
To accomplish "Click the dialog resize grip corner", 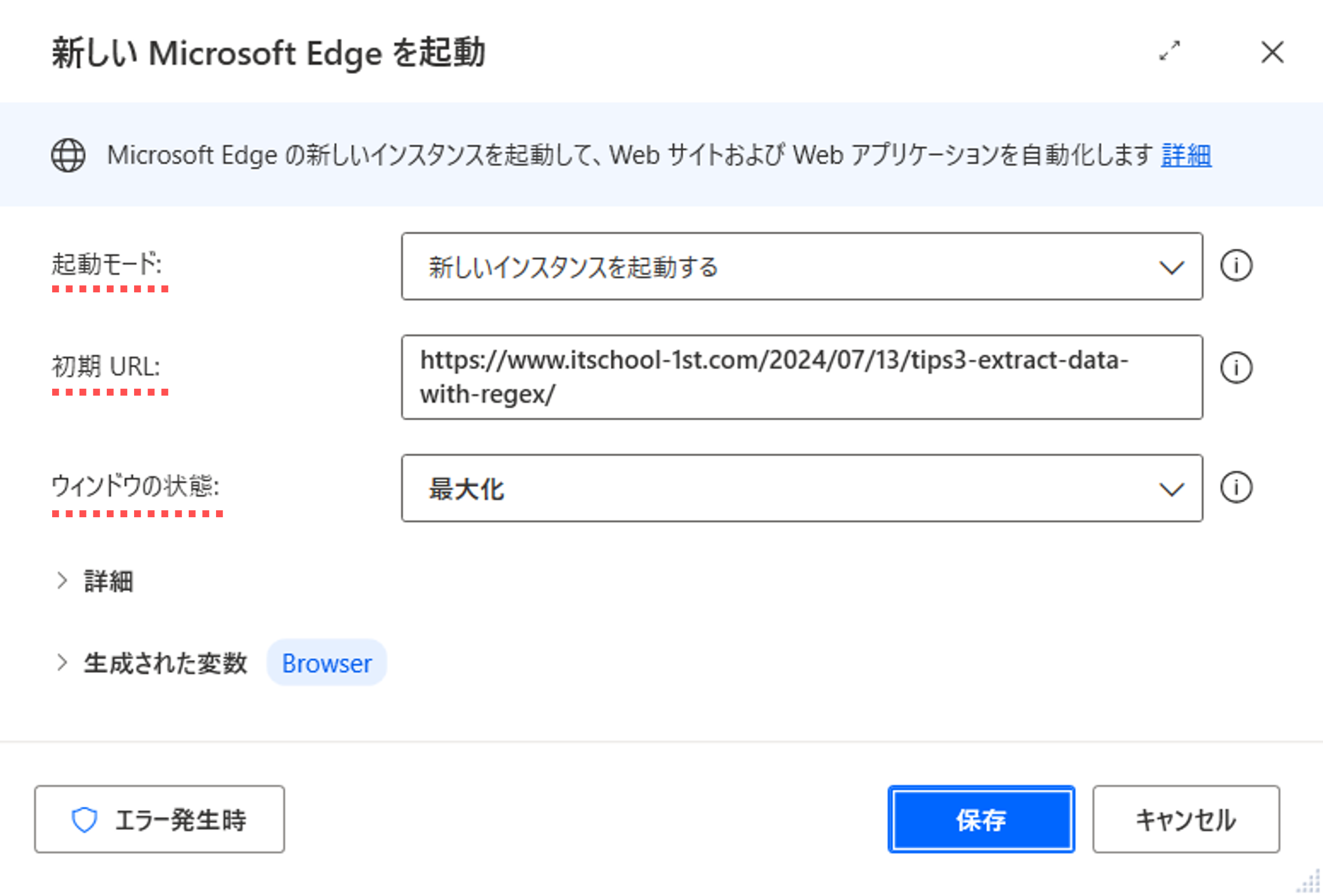I will pos(1309,881).
